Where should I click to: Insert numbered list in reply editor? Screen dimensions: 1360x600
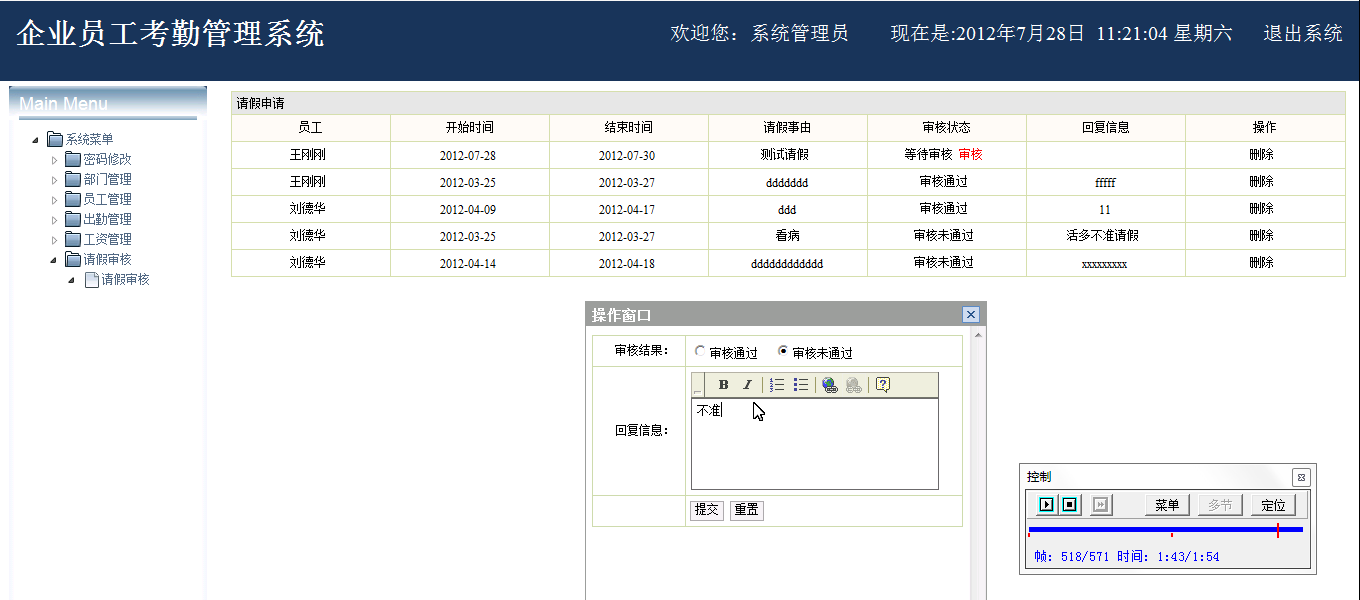(777, 385)
